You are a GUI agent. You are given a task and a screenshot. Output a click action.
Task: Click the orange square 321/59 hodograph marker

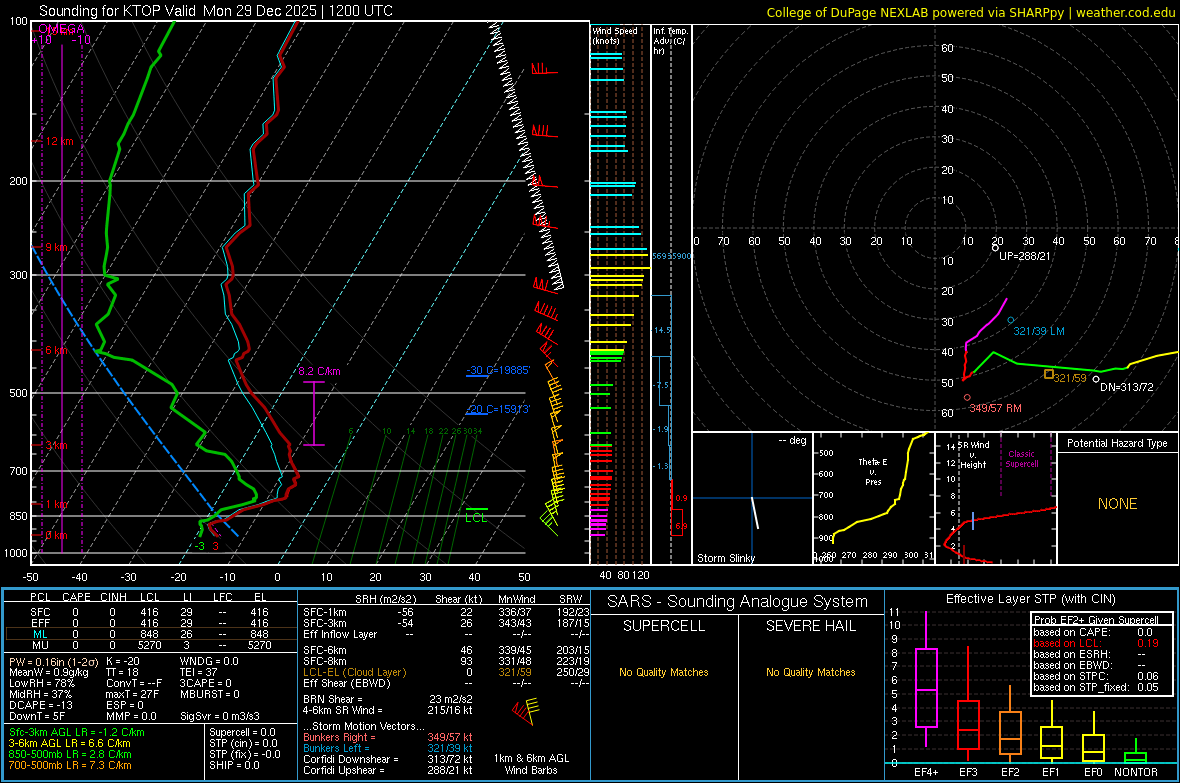click(x=1048, y=374)
